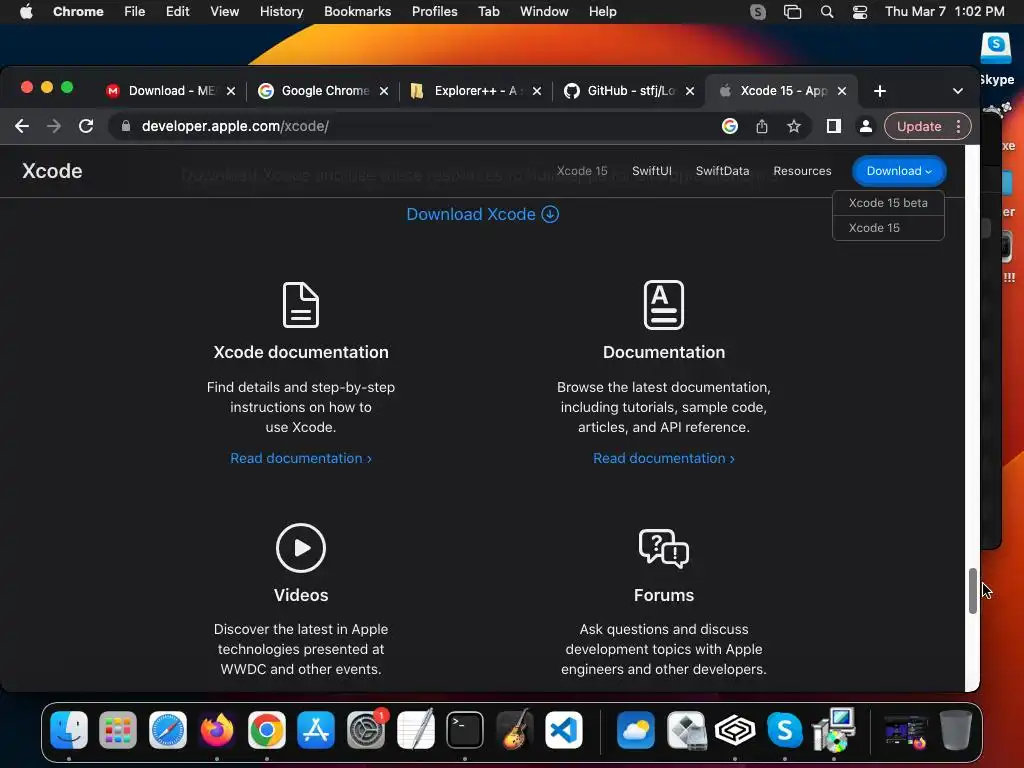
Task: Open the Profiles menu
Action: click(x=434, y=12)
